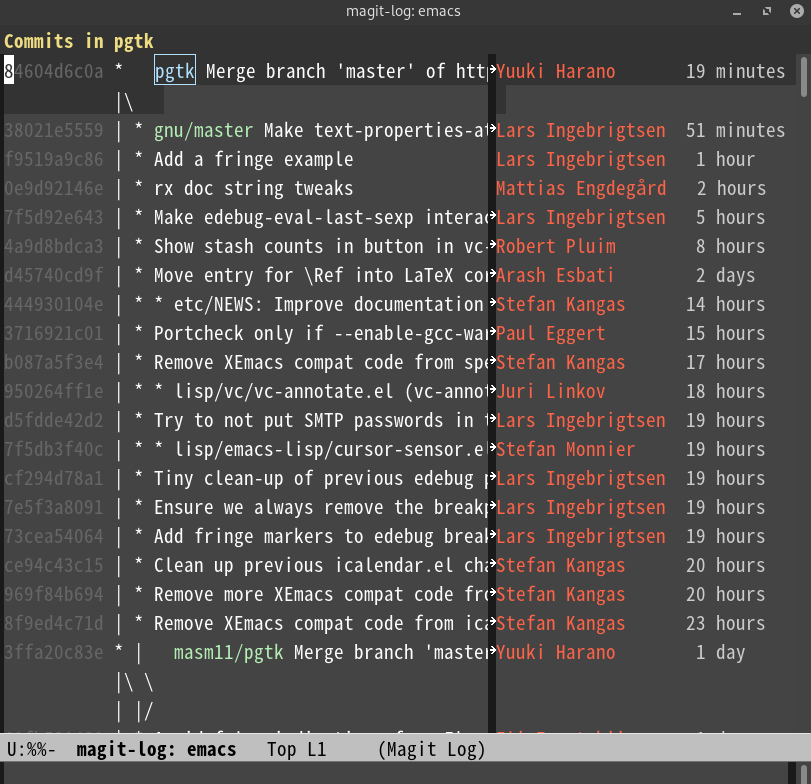Select commit hash 4a9d8bdca3
Screen dimensions: 811x784
click(54, 246)
